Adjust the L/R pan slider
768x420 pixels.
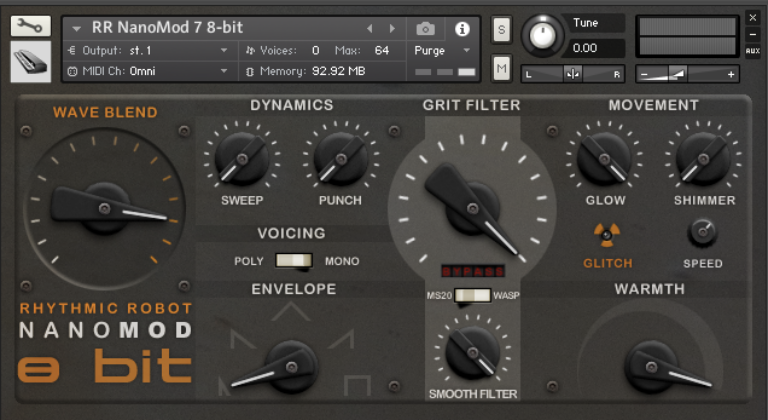(573, 74)
